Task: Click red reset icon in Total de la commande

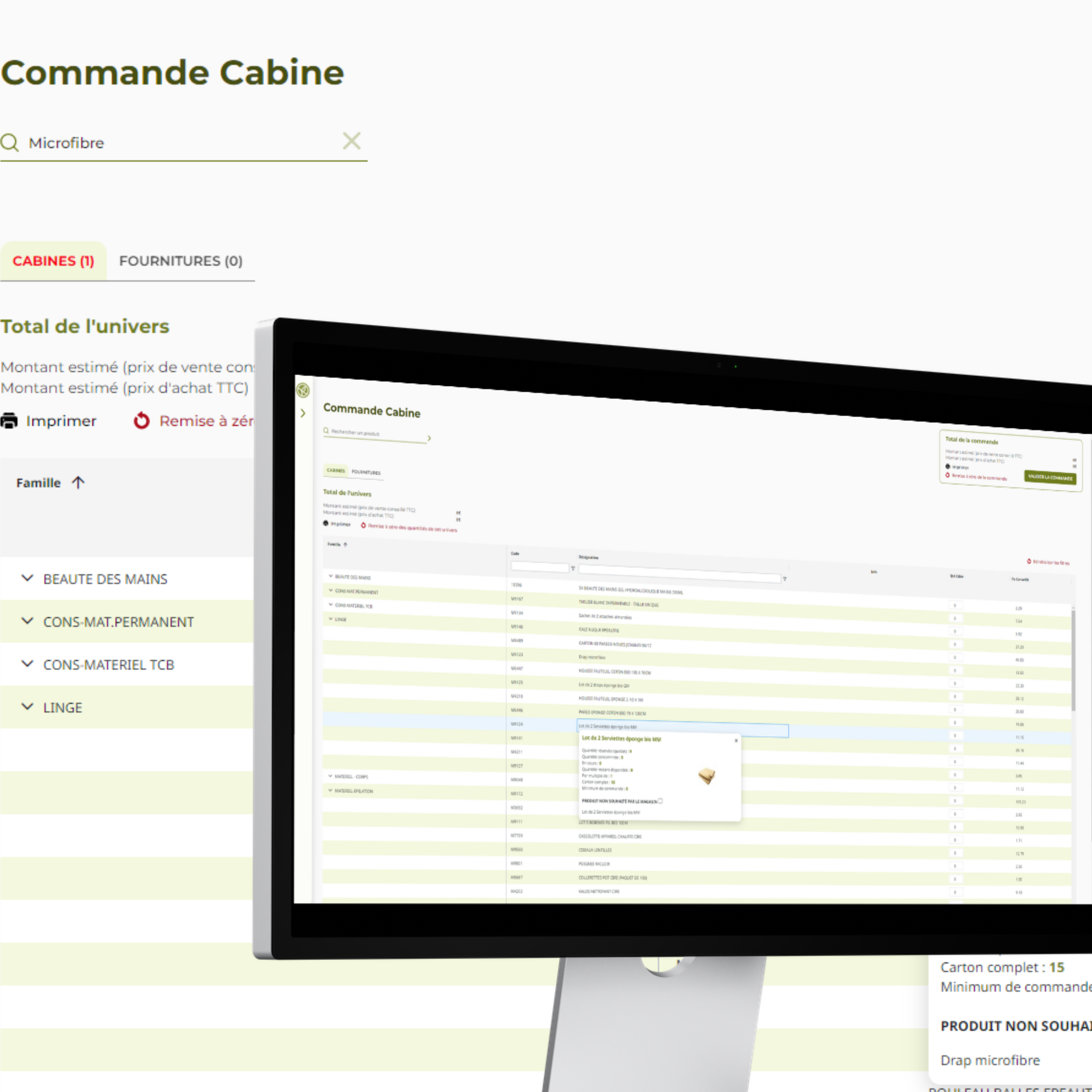Action: [948, 475]
